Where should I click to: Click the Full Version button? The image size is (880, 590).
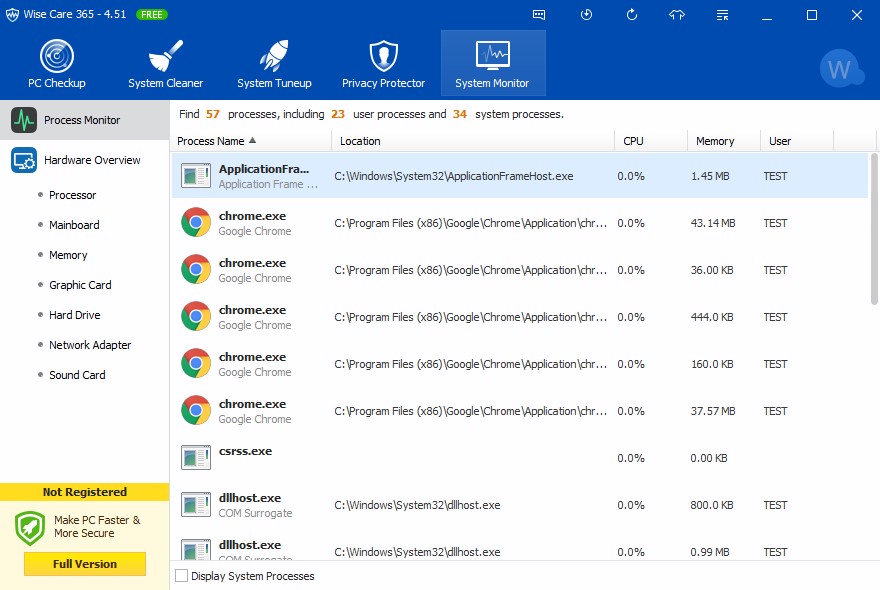point(85,564)
